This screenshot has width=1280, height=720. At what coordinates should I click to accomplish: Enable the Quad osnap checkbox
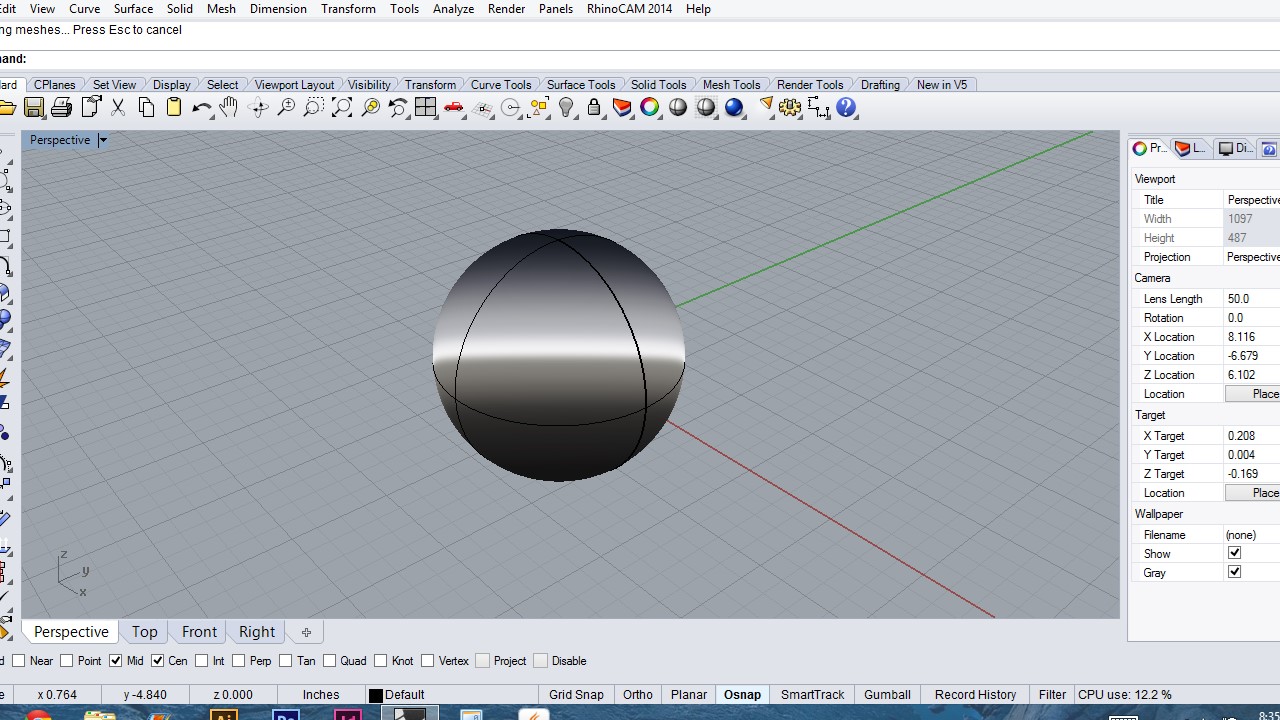329,661
